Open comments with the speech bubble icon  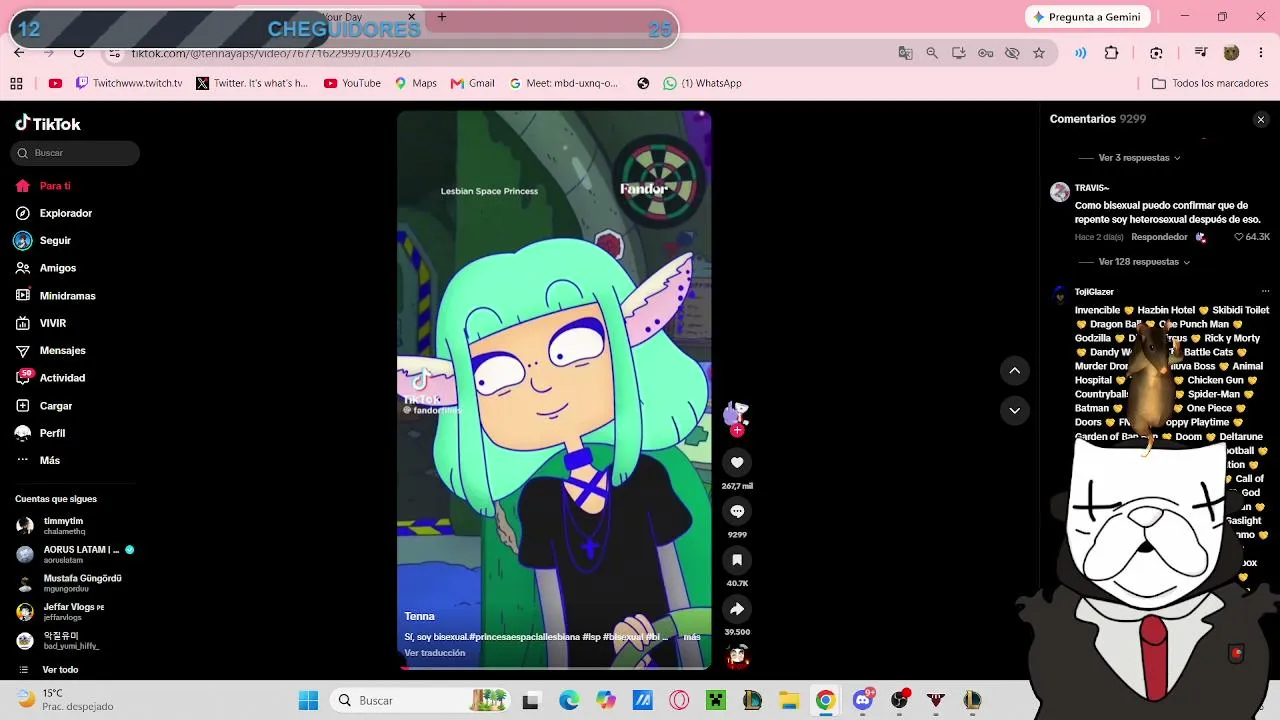[737, 511]
